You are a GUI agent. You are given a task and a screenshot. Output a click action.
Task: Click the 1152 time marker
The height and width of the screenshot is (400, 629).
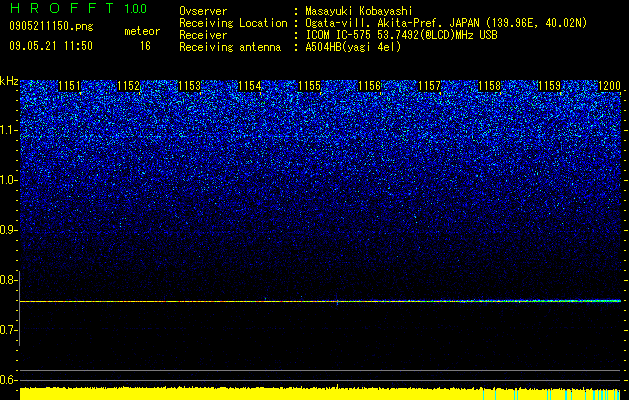[129, 86]
